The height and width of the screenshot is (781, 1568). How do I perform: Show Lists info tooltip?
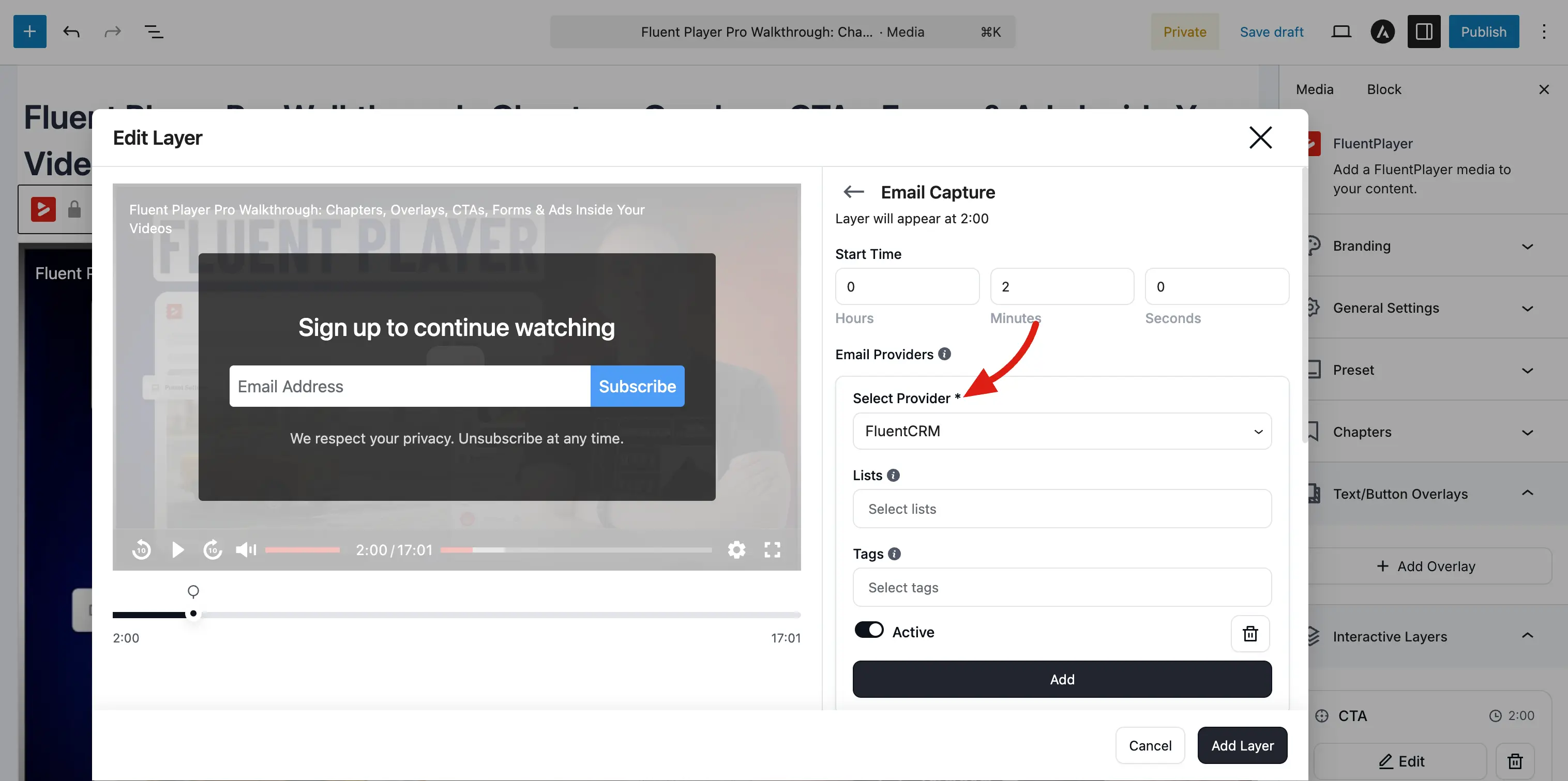893,475
